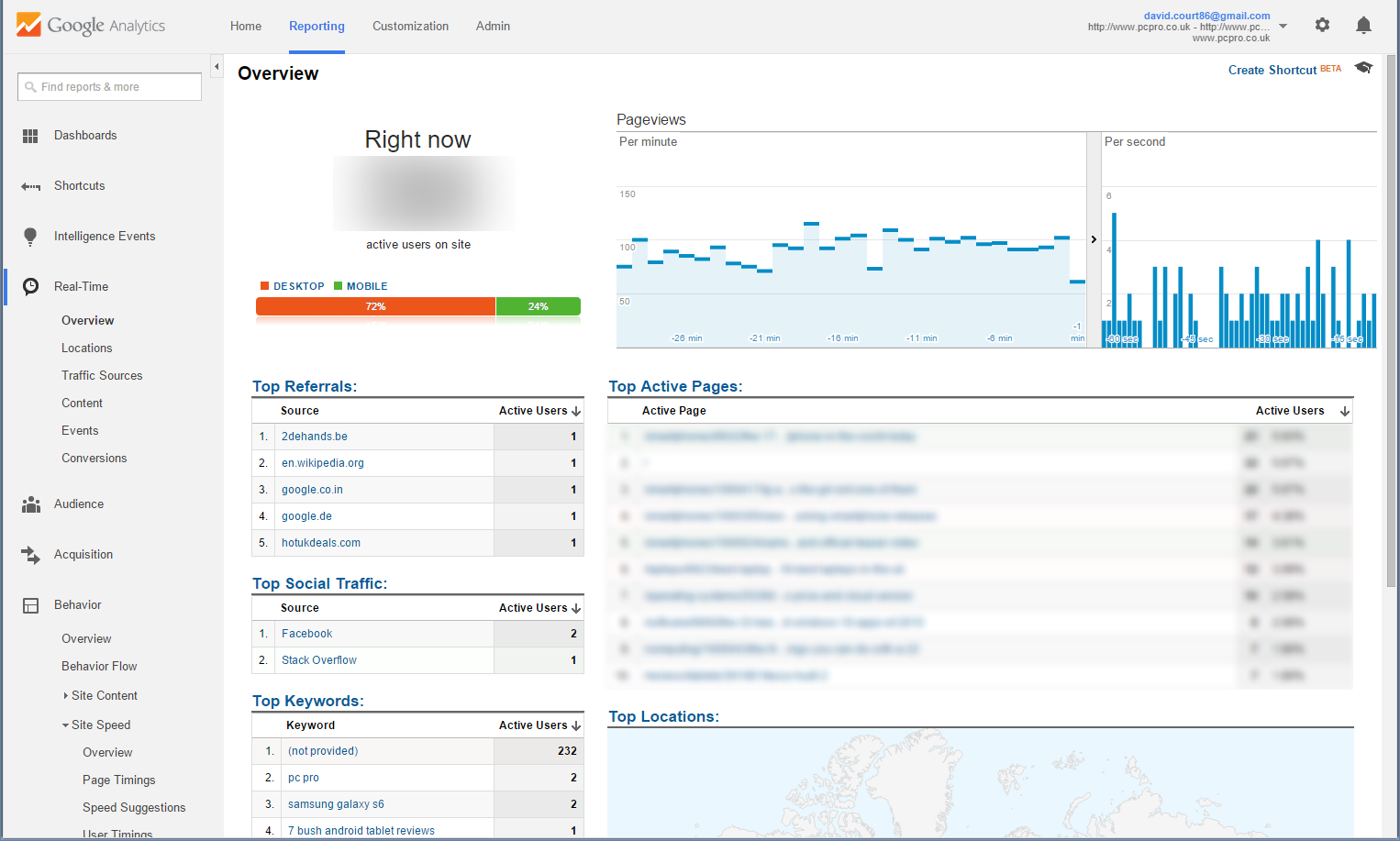Open the notifications bell
Image resolution: width=1400 pixels, height=841 pixels.
tap(1363, 25)
